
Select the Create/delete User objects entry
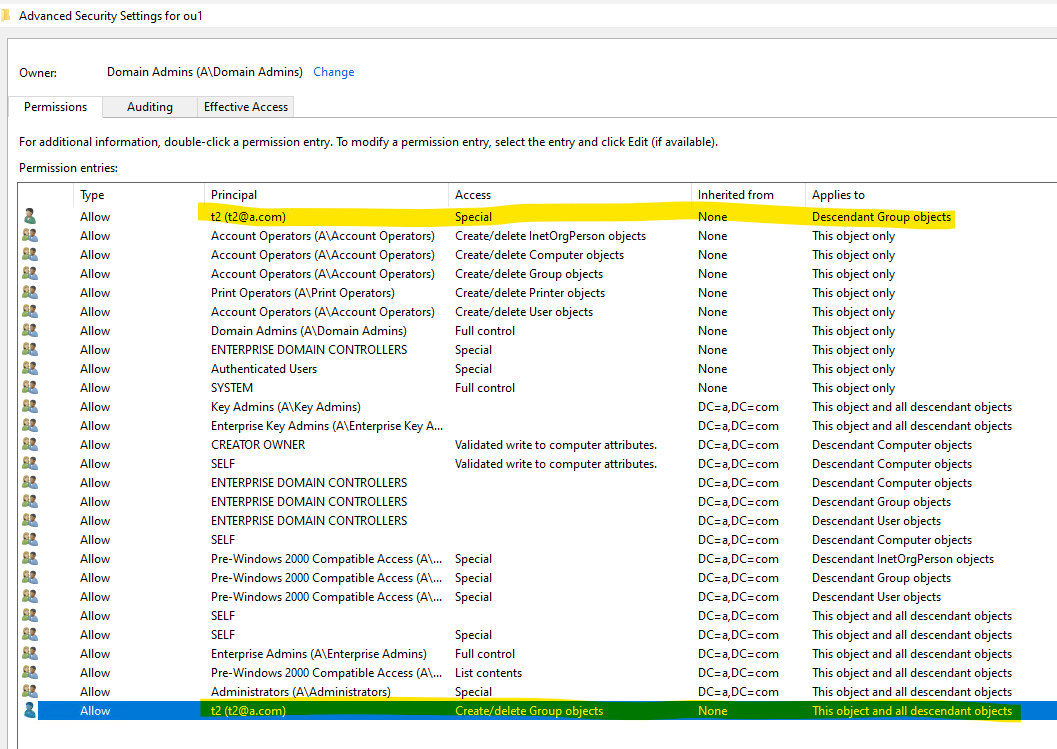(538, 311)
